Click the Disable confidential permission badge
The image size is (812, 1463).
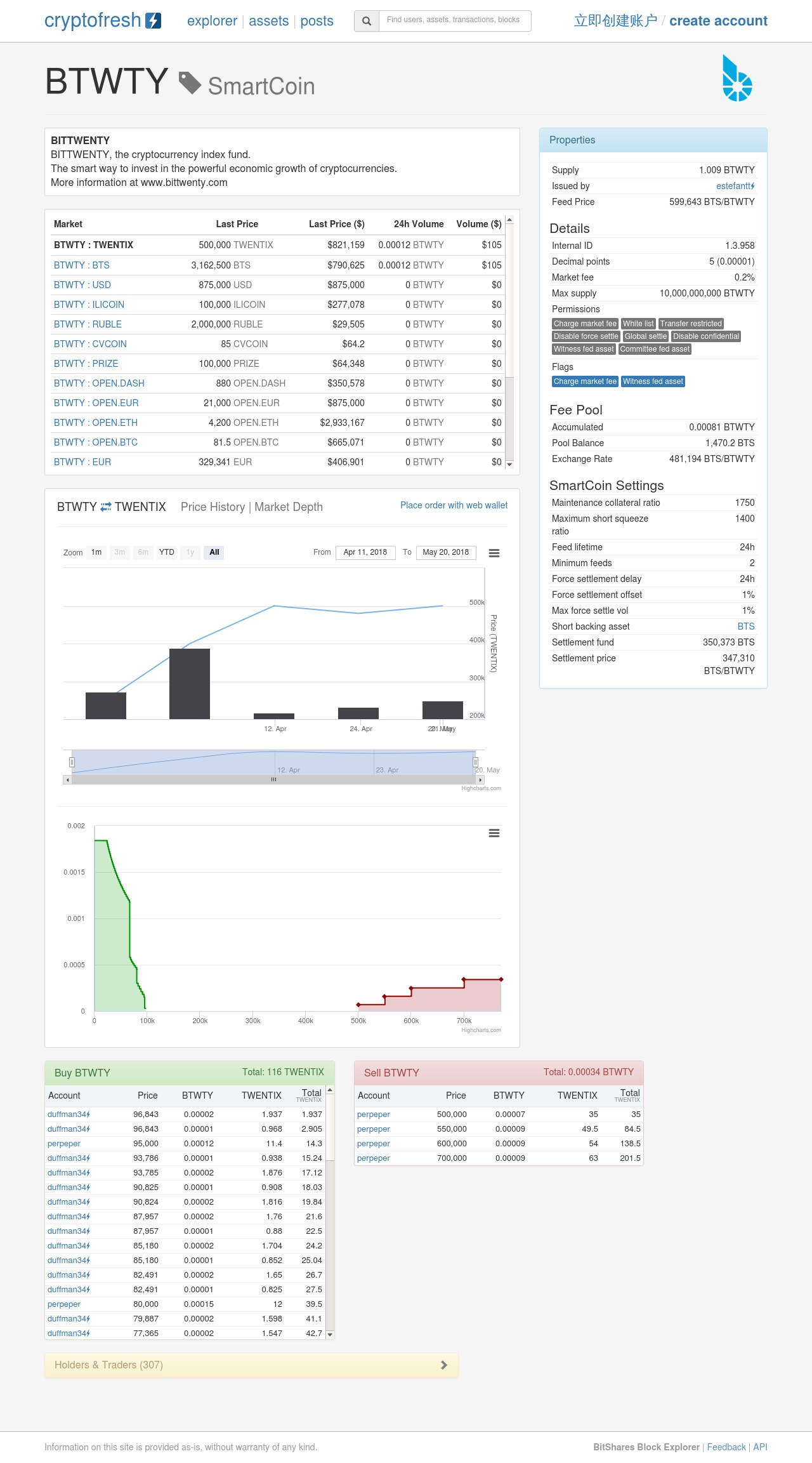(706, 336)
